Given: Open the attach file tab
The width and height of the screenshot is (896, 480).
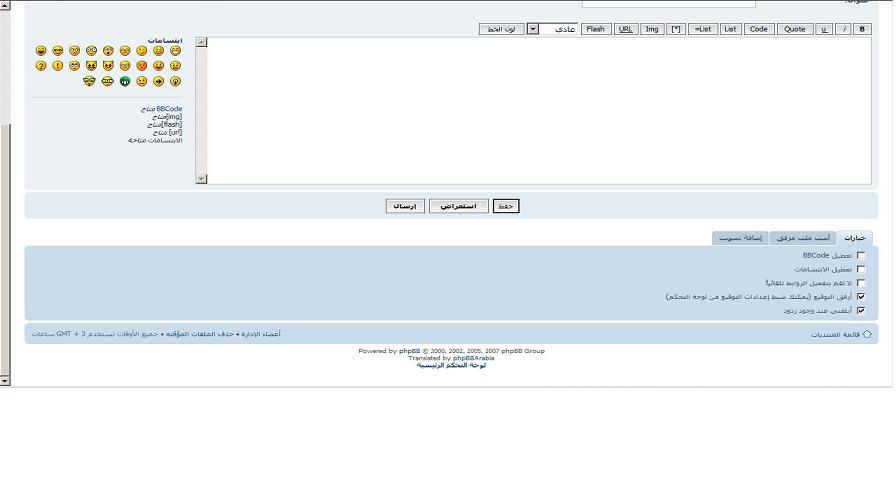Looking at the screenshot, I should tap(803, 238).
